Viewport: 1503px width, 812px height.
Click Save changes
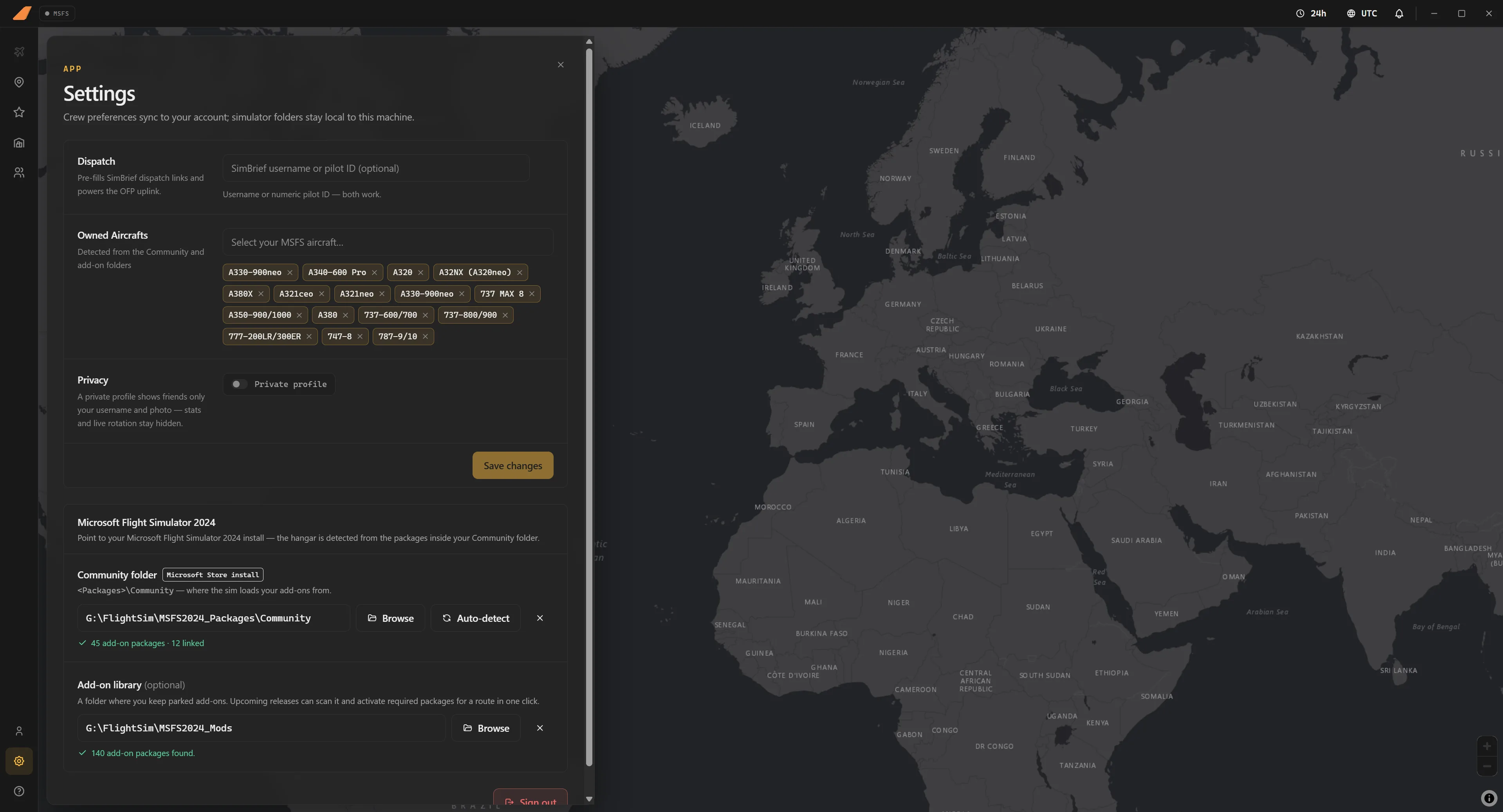pyautogui.click(x=513, y=466)
